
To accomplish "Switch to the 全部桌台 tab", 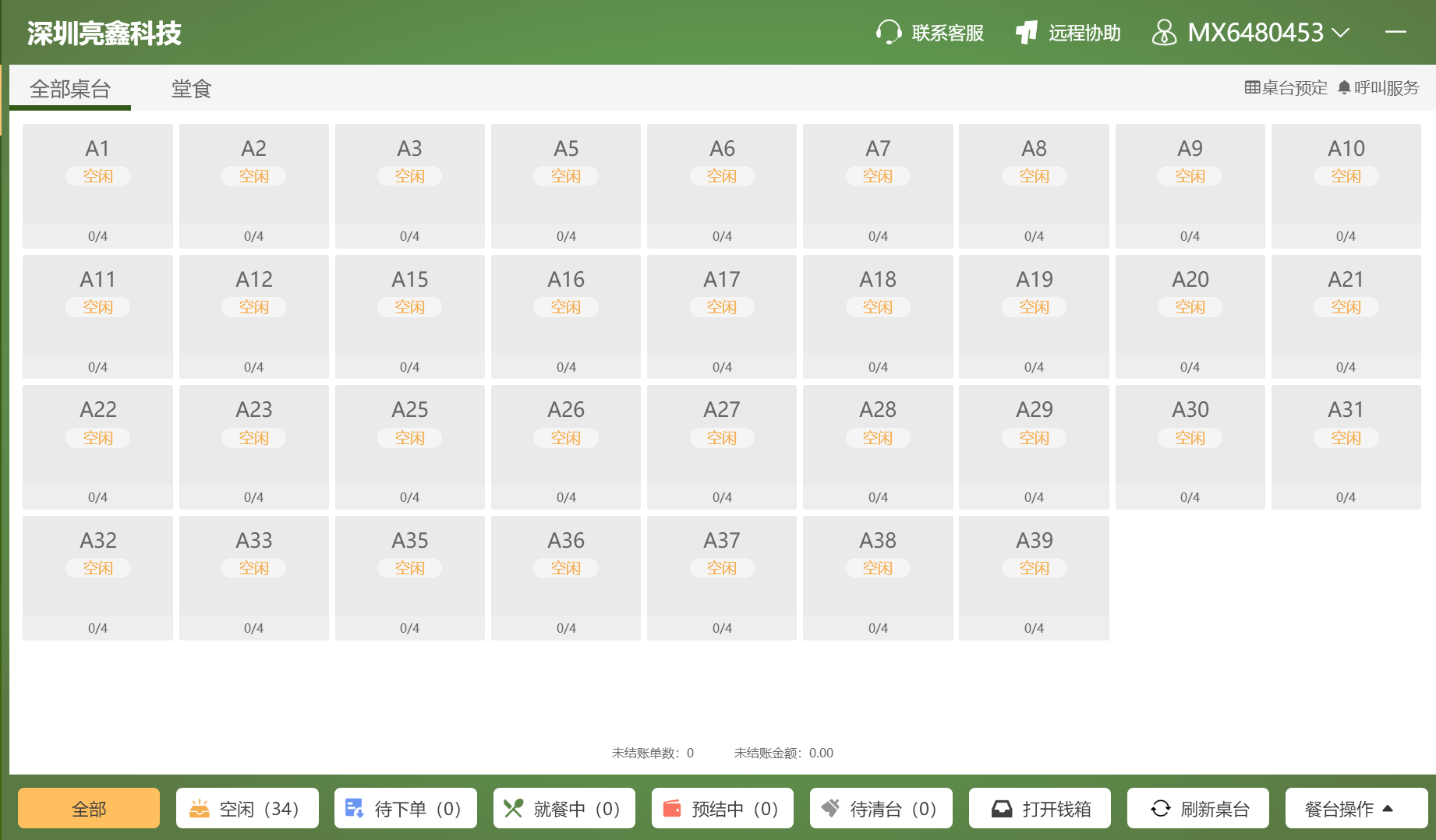I will coord(70,89).
